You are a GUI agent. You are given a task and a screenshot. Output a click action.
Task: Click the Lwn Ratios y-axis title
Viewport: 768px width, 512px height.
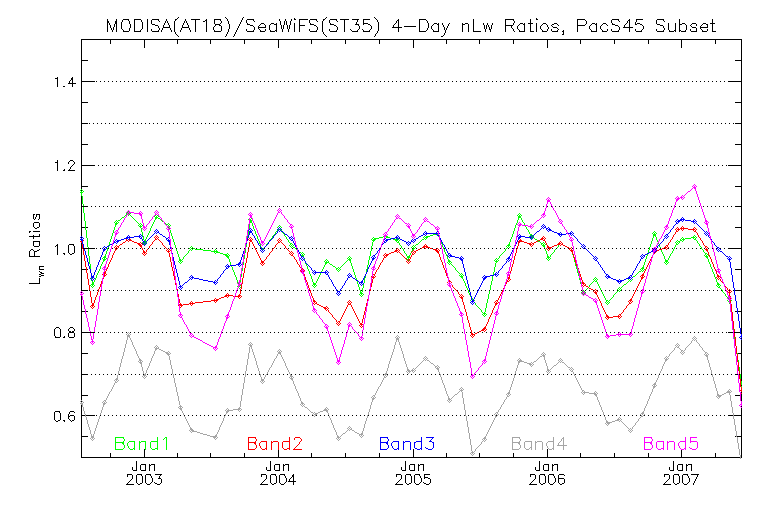36,249
